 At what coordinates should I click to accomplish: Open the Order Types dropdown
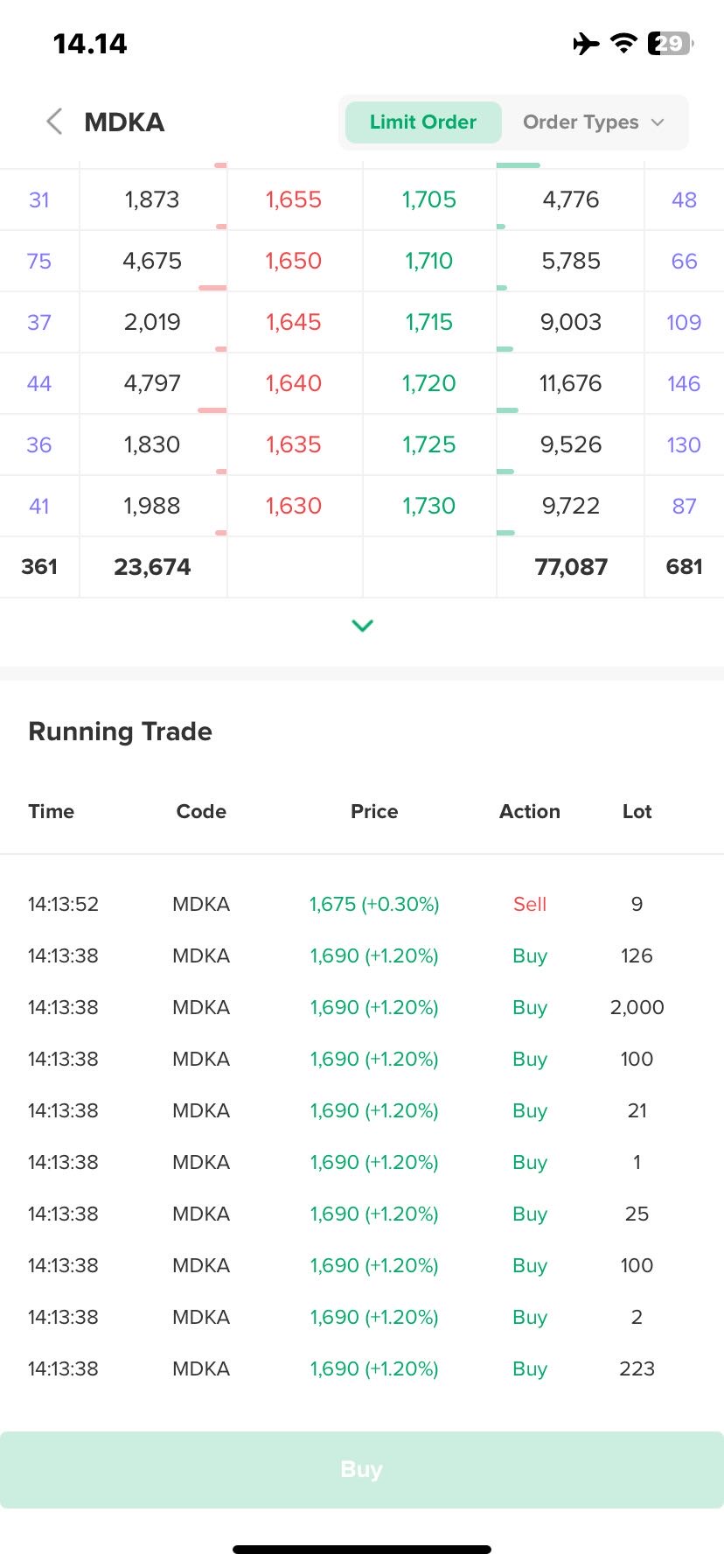[x=594, y=122]
